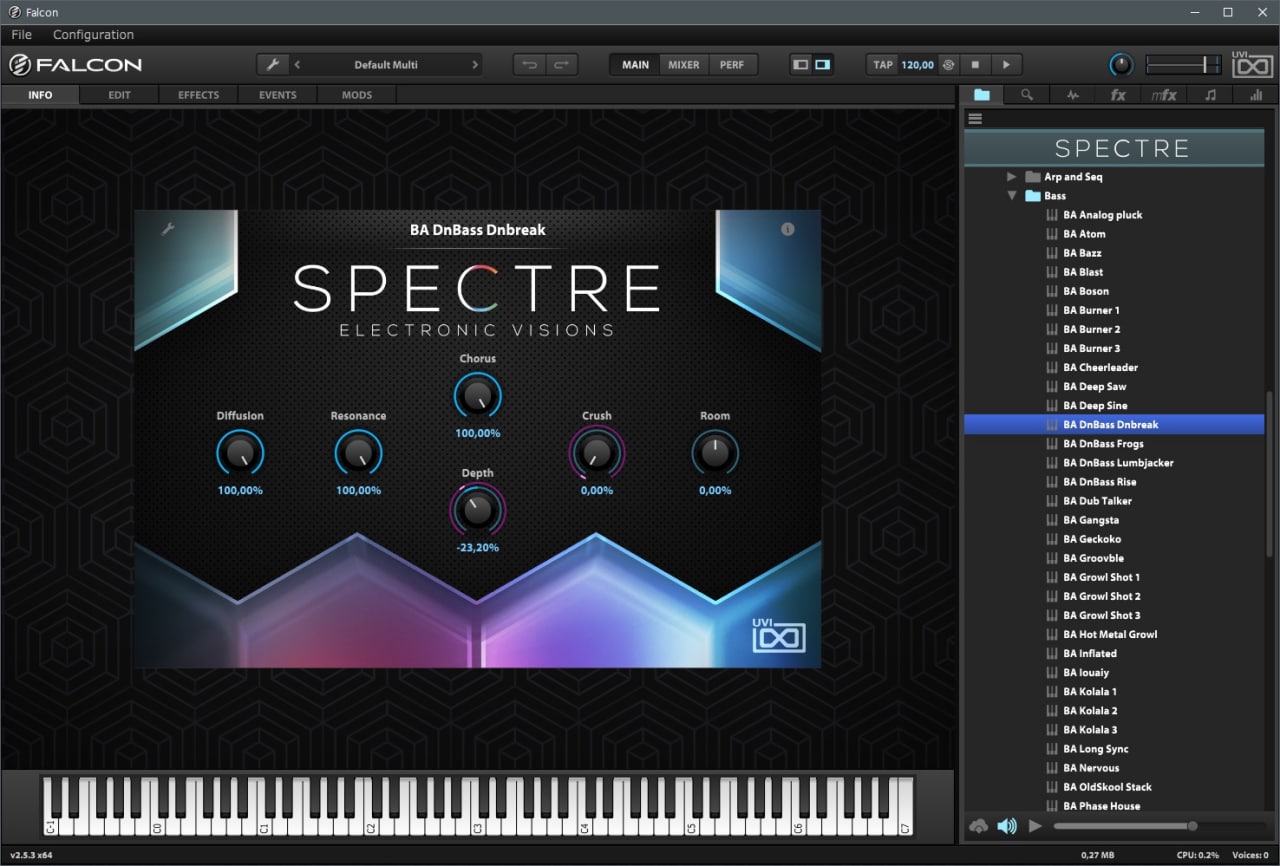
Task: Open the Configuration menu
Action: [93, 34]
